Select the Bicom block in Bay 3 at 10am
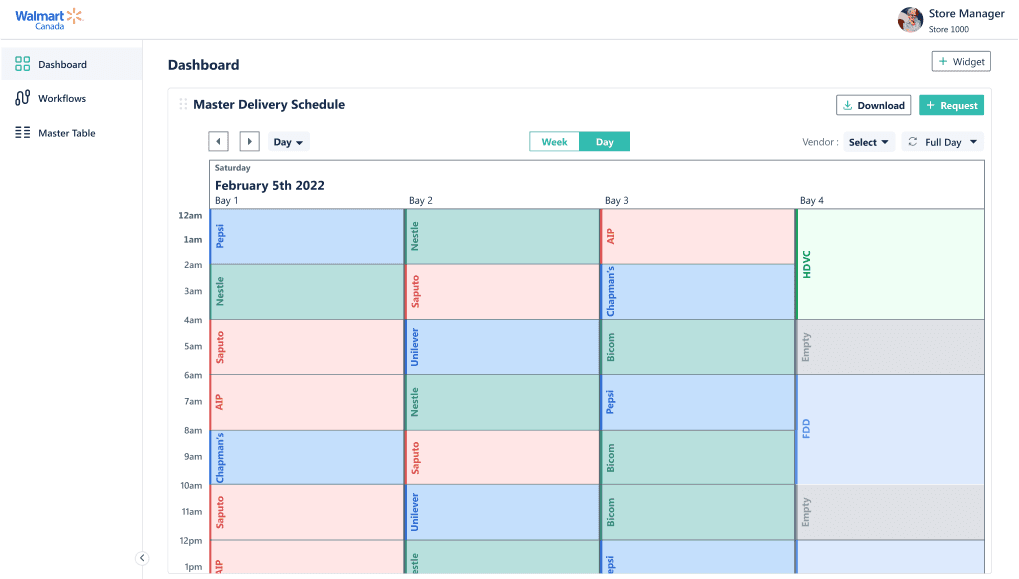 (698, 512)
